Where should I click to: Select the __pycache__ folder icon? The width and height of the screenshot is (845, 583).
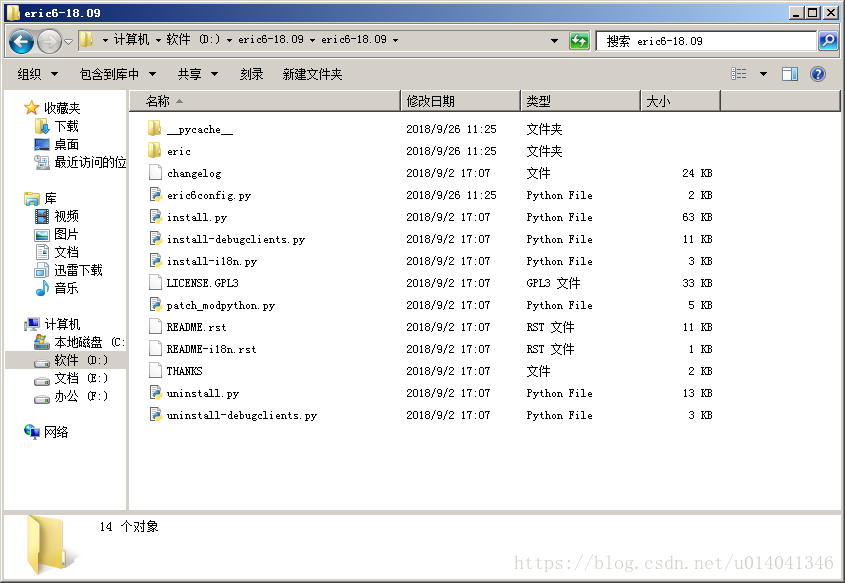[x=154, y=128]
